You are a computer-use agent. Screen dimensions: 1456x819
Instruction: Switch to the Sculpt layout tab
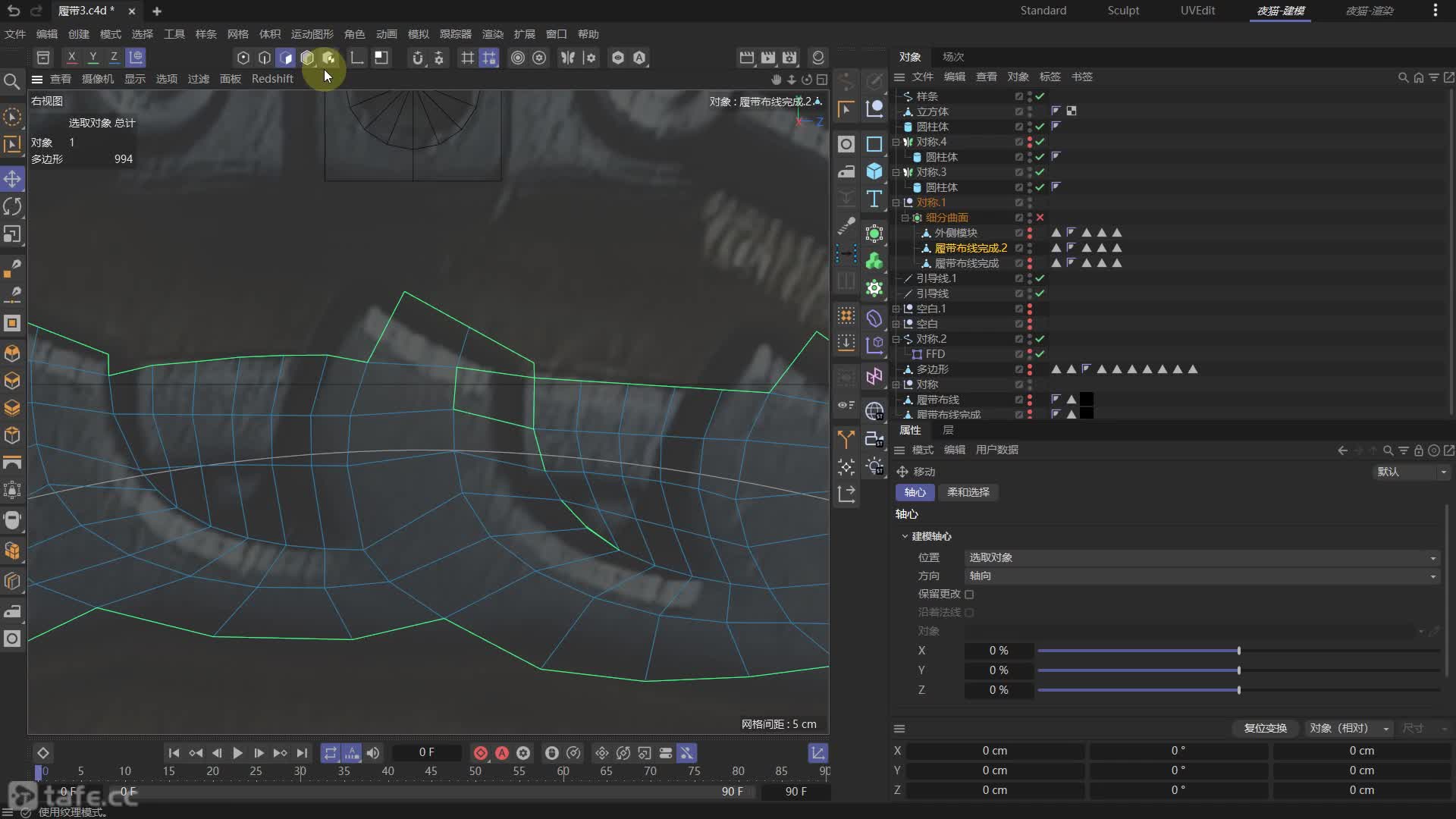1123,11
